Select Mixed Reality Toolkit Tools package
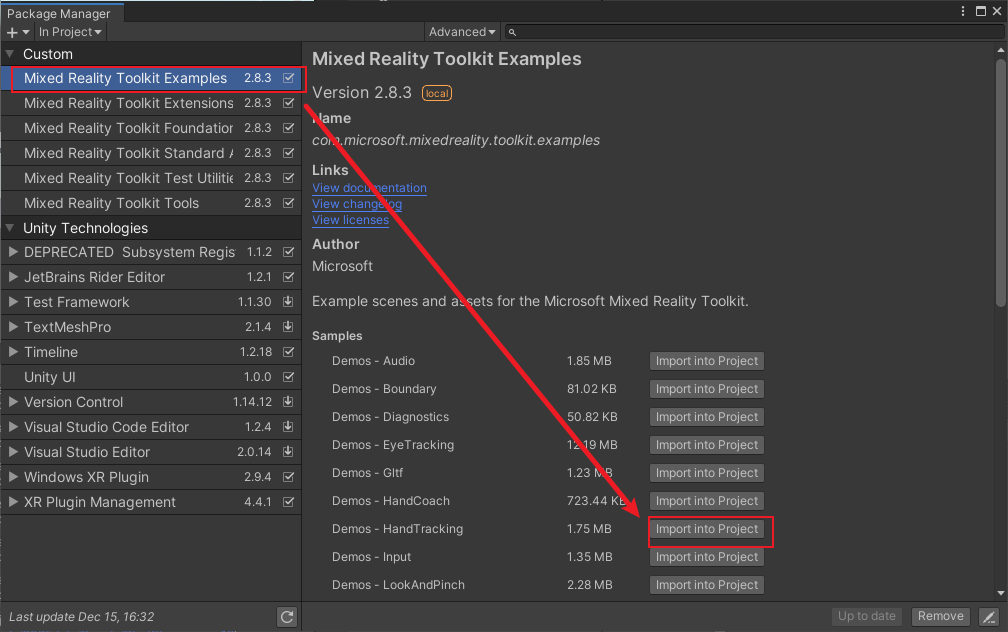The width and height of the screenshot is (1008, 632). (x=151, y=203)
